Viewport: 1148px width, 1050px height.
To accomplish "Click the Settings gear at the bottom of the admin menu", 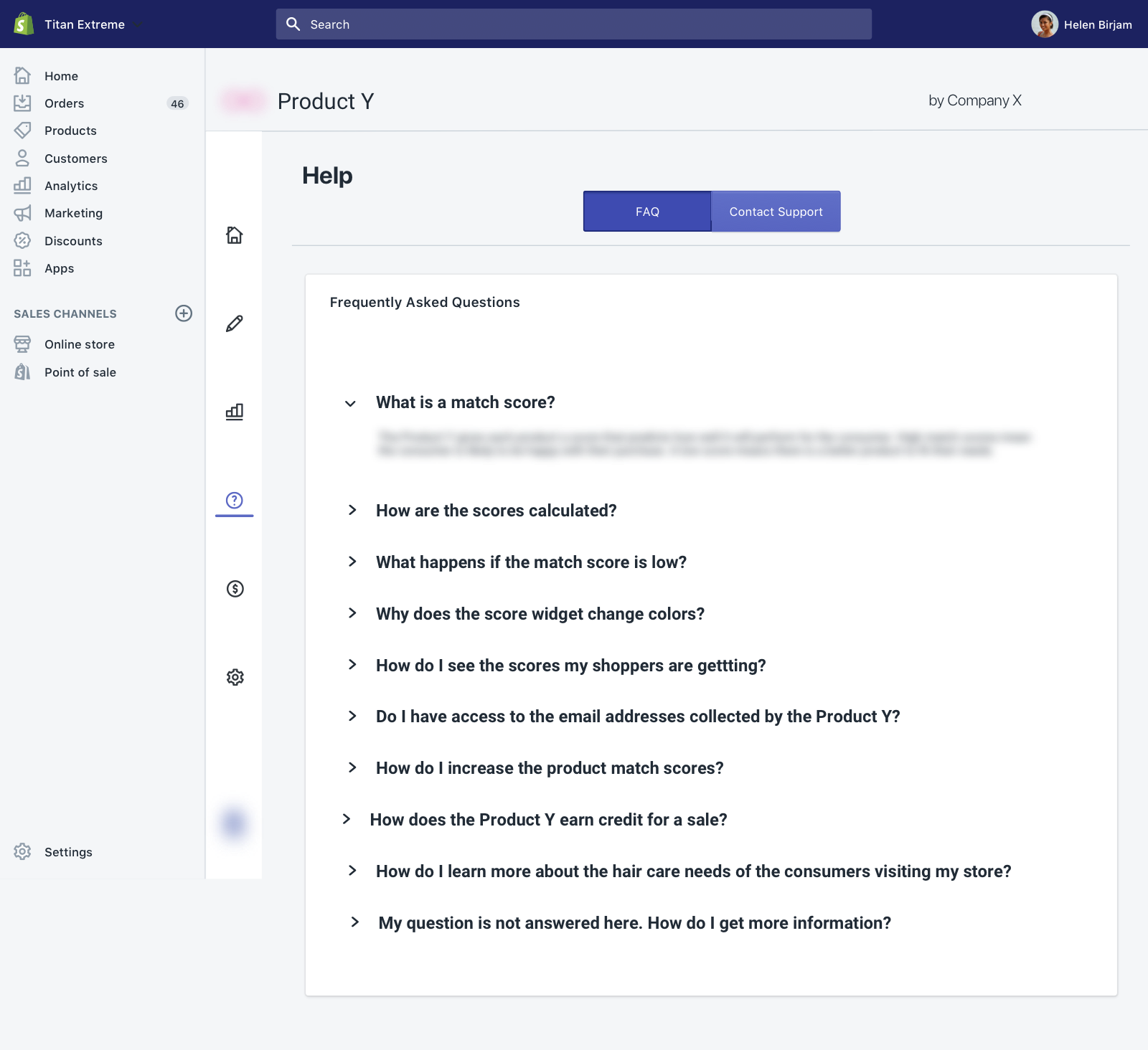I will 22,851.
